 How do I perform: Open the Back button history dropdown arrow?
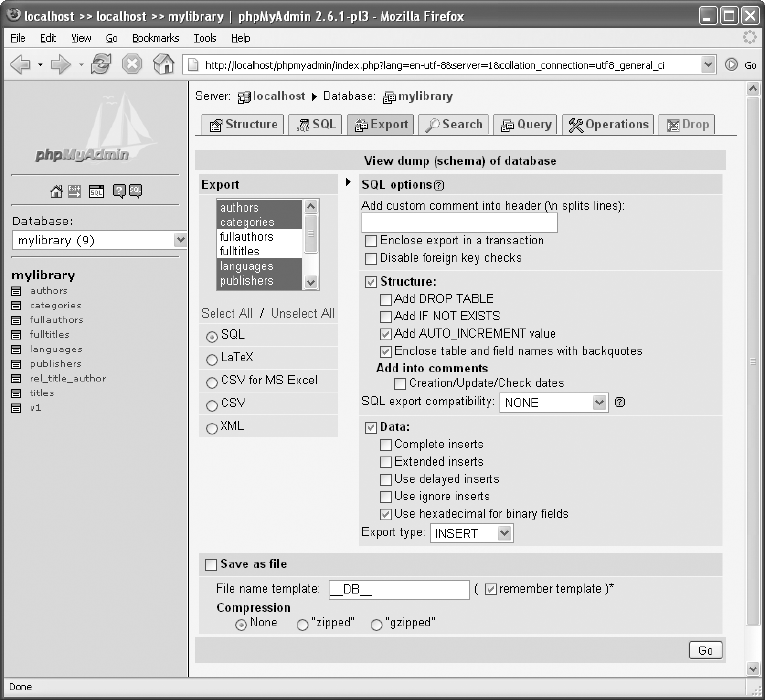pos(40,64)
